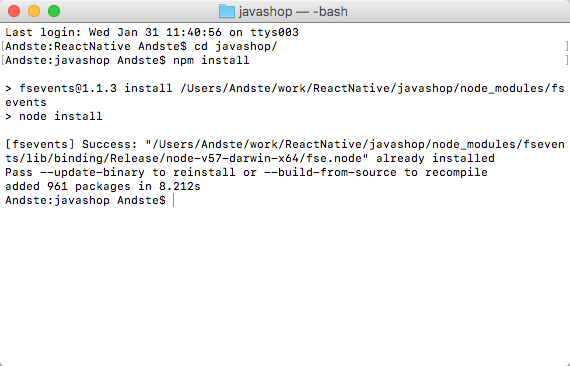Click the empty terminal area below the prompt
Screen dimensions: 570x366
[x=285, y=287]
